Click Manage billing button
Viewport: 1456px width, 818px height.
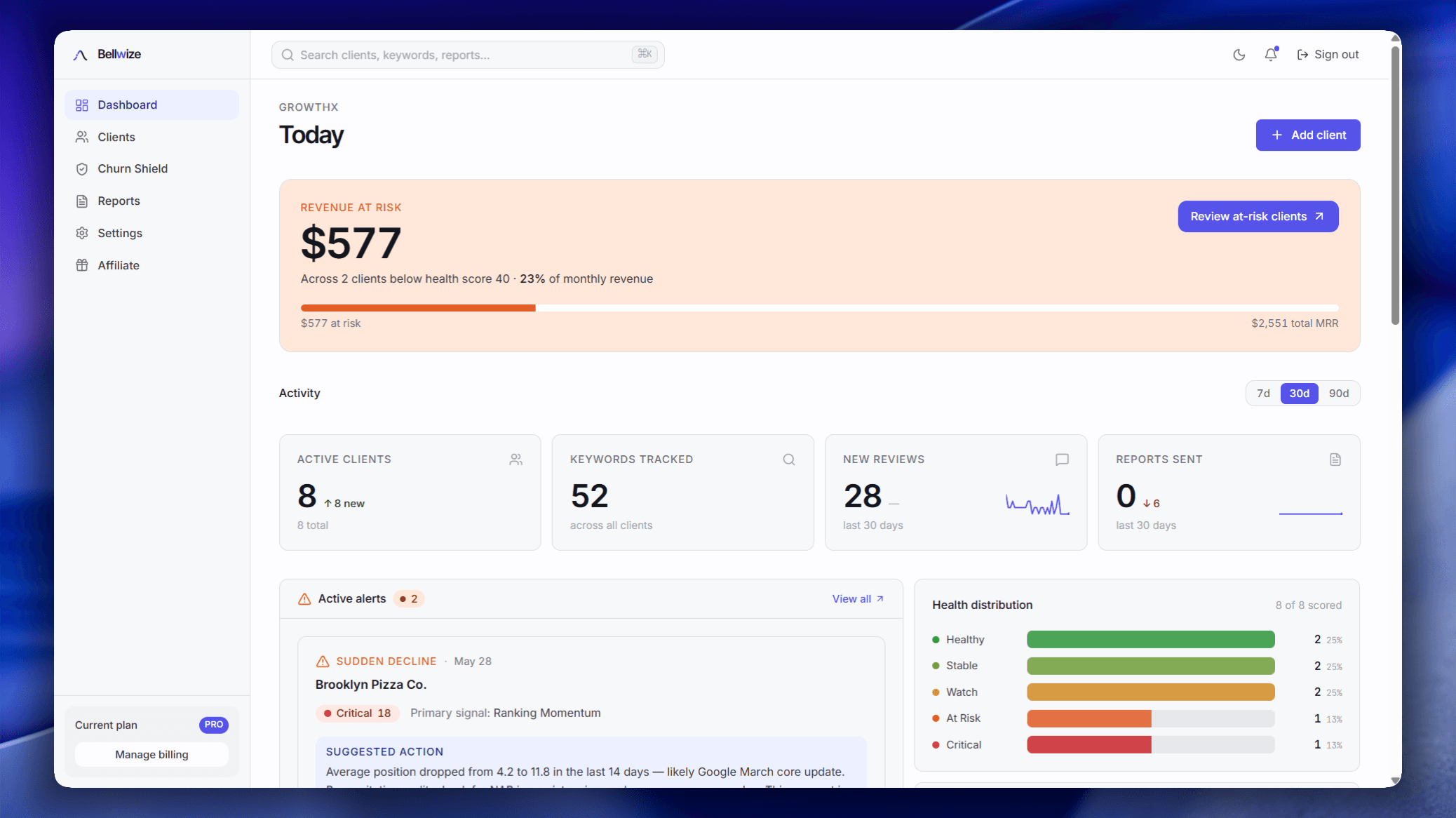pyautogui.click(x=151, y=755)
